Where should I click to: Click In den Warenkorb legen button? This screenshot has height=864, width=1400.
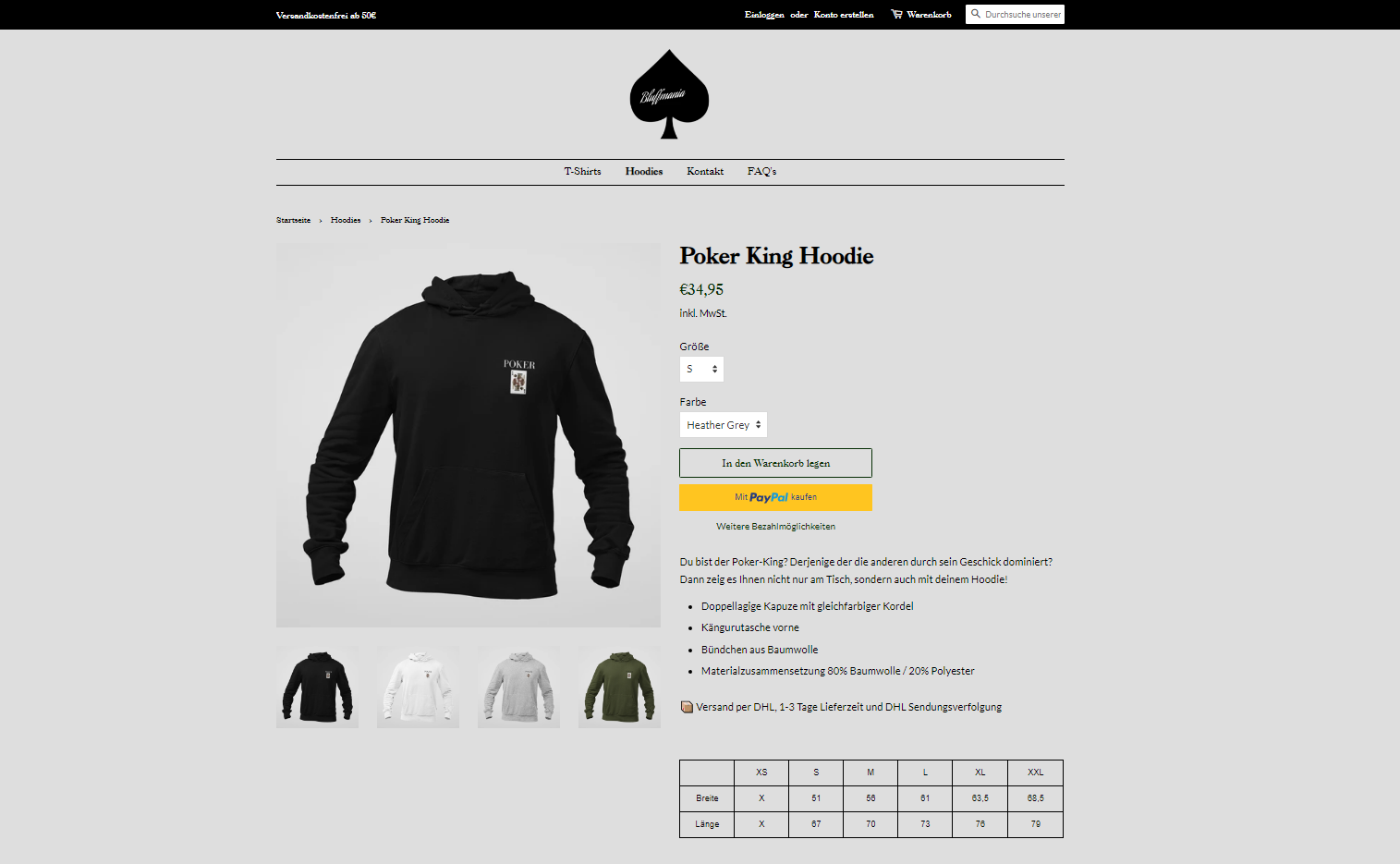tap(775, 463)
